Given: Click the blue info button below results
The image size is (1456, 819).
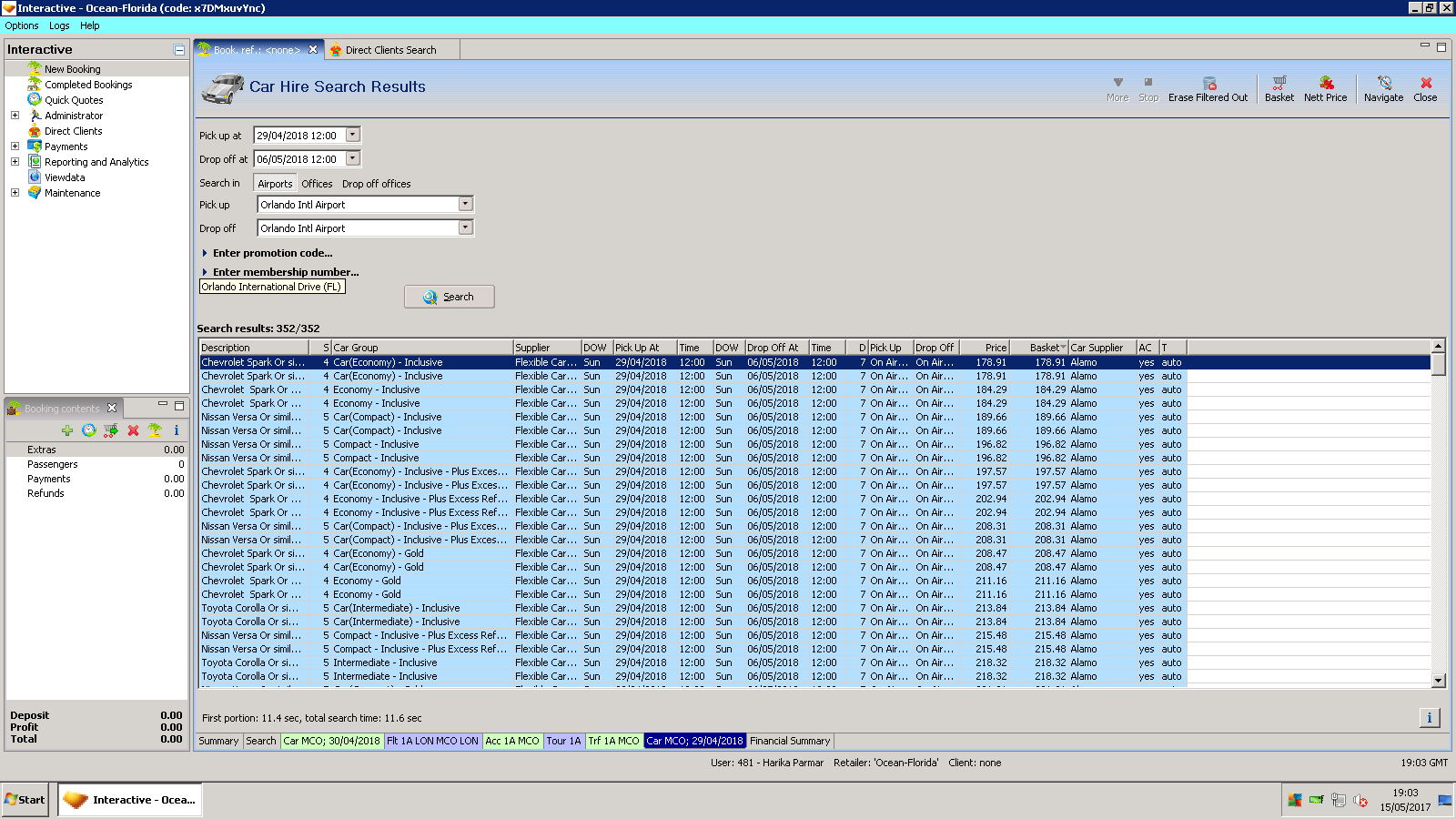Looking at the screenshot, I should tap(1429, 718).
